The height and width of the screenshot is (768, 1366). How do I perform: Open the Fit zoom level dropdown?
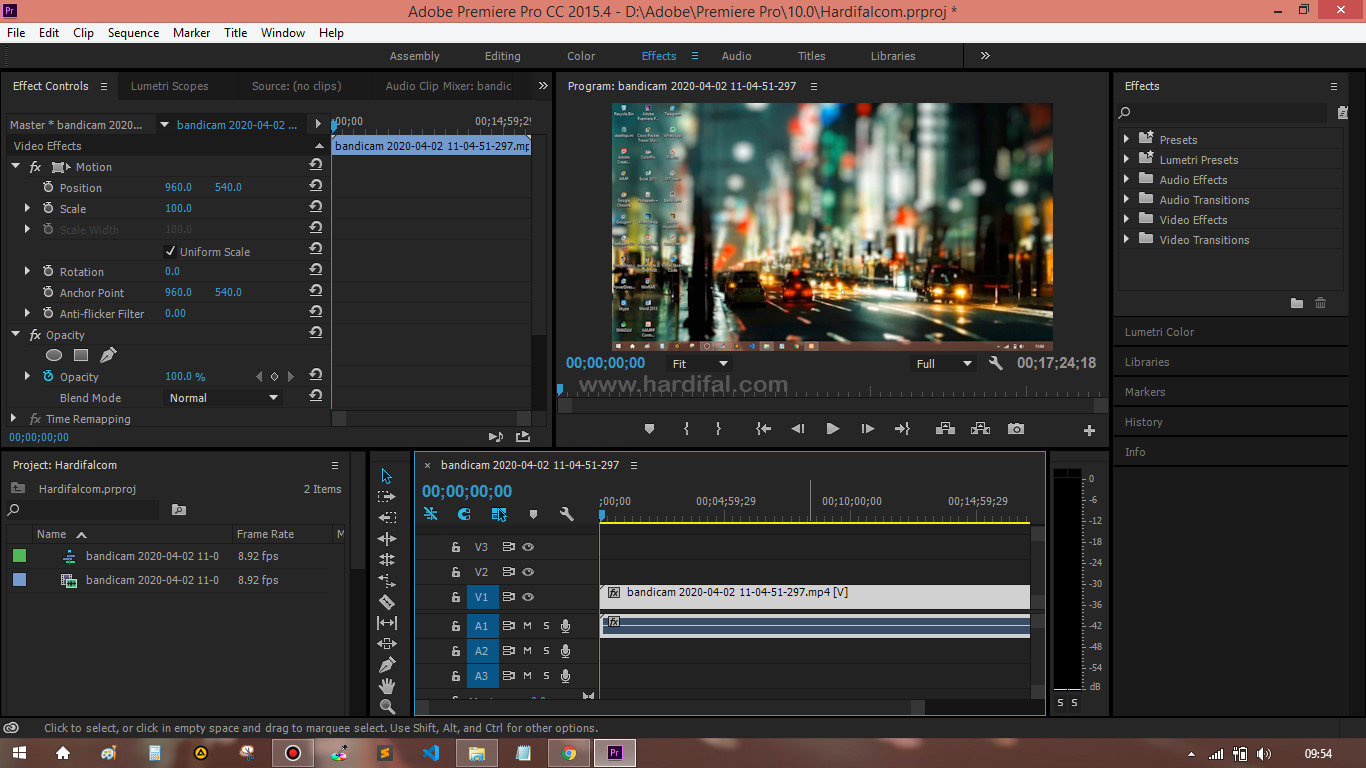point(699,364)
